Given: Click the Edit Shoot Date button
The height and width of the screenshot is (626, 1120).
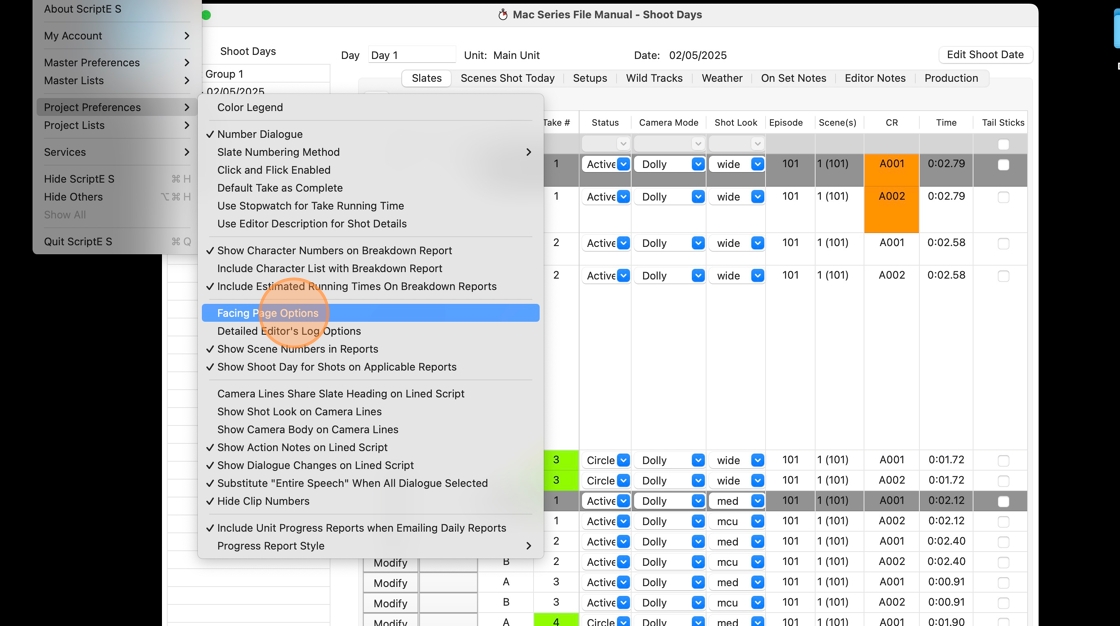Looking at the screenshot, I should [x=985, y=54].
